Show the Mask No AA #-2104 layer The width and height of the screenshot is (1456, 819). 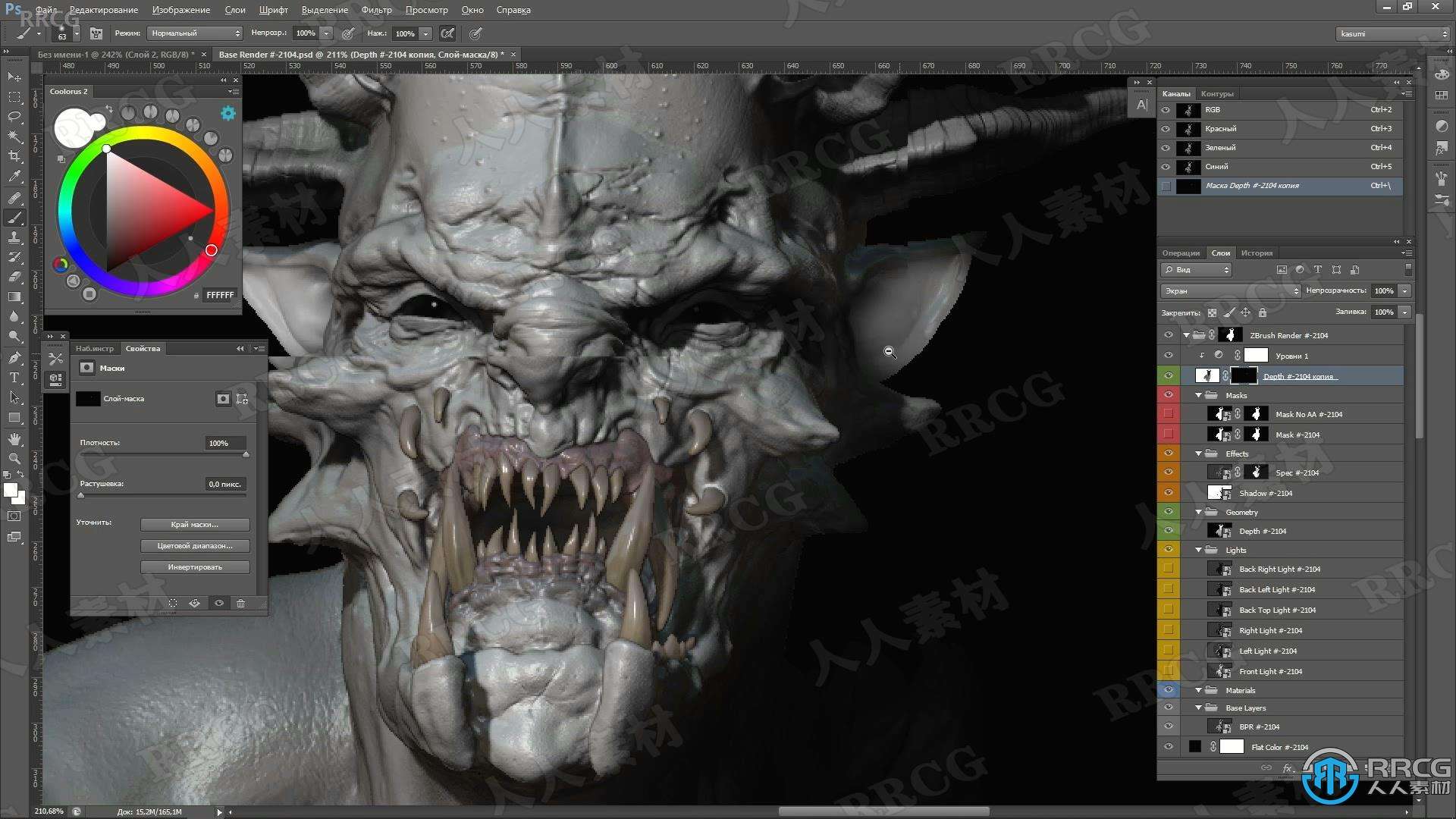click(x=1169, y=414)
